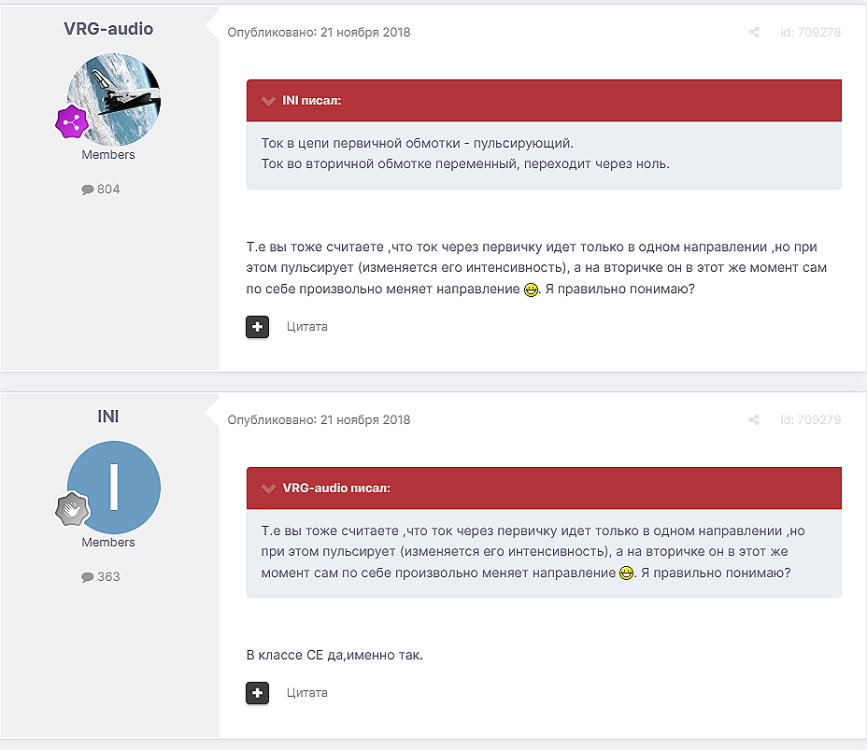Click plus multiquote icon in INI's post
The width and height of the screenshot is (867, 750).
click(257, 693)
